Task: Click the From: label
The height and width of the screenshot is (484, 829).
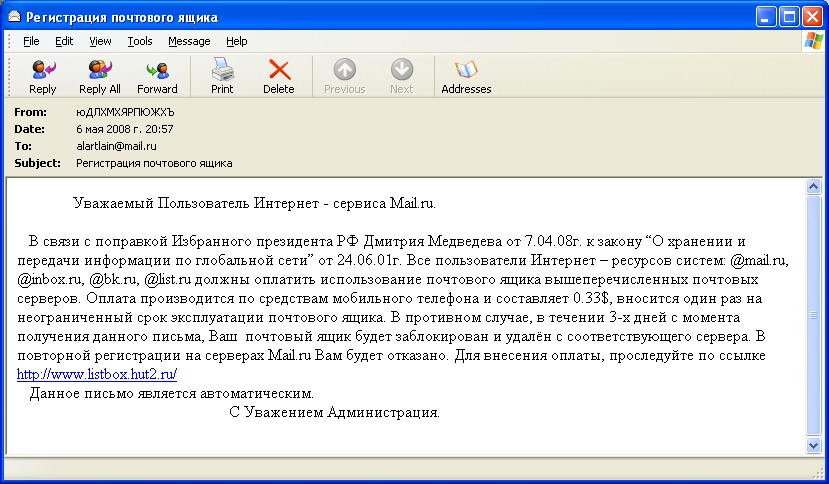Action: (30, 112)
